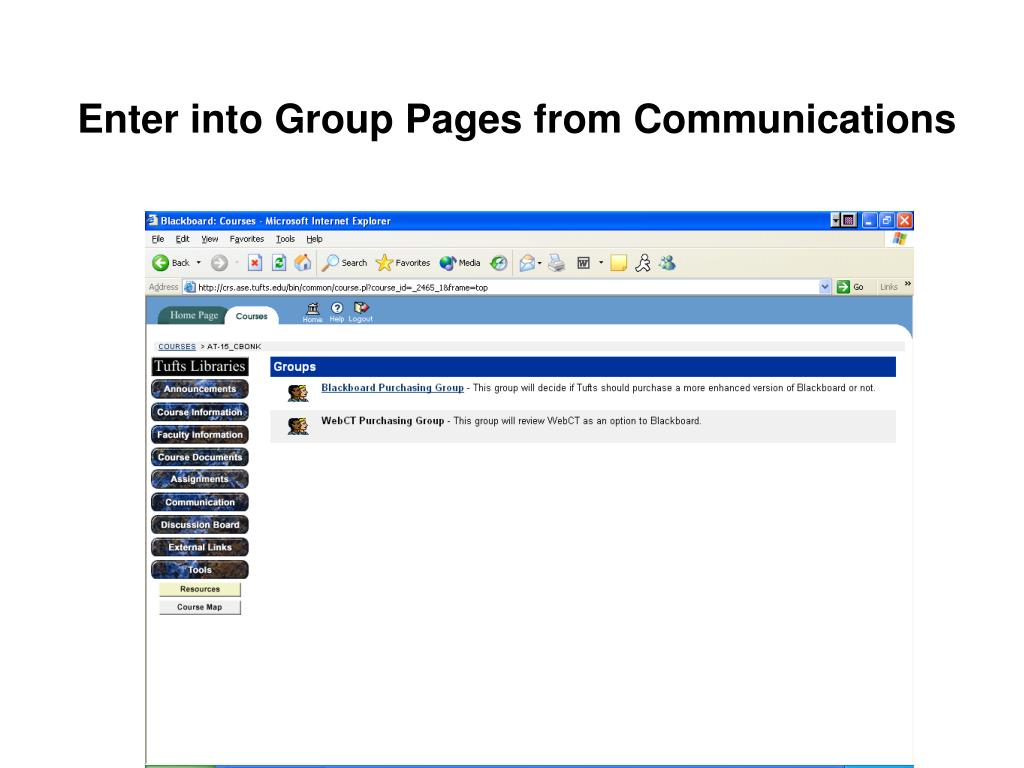Open the browser Home house icon

[x=302, y=263]
